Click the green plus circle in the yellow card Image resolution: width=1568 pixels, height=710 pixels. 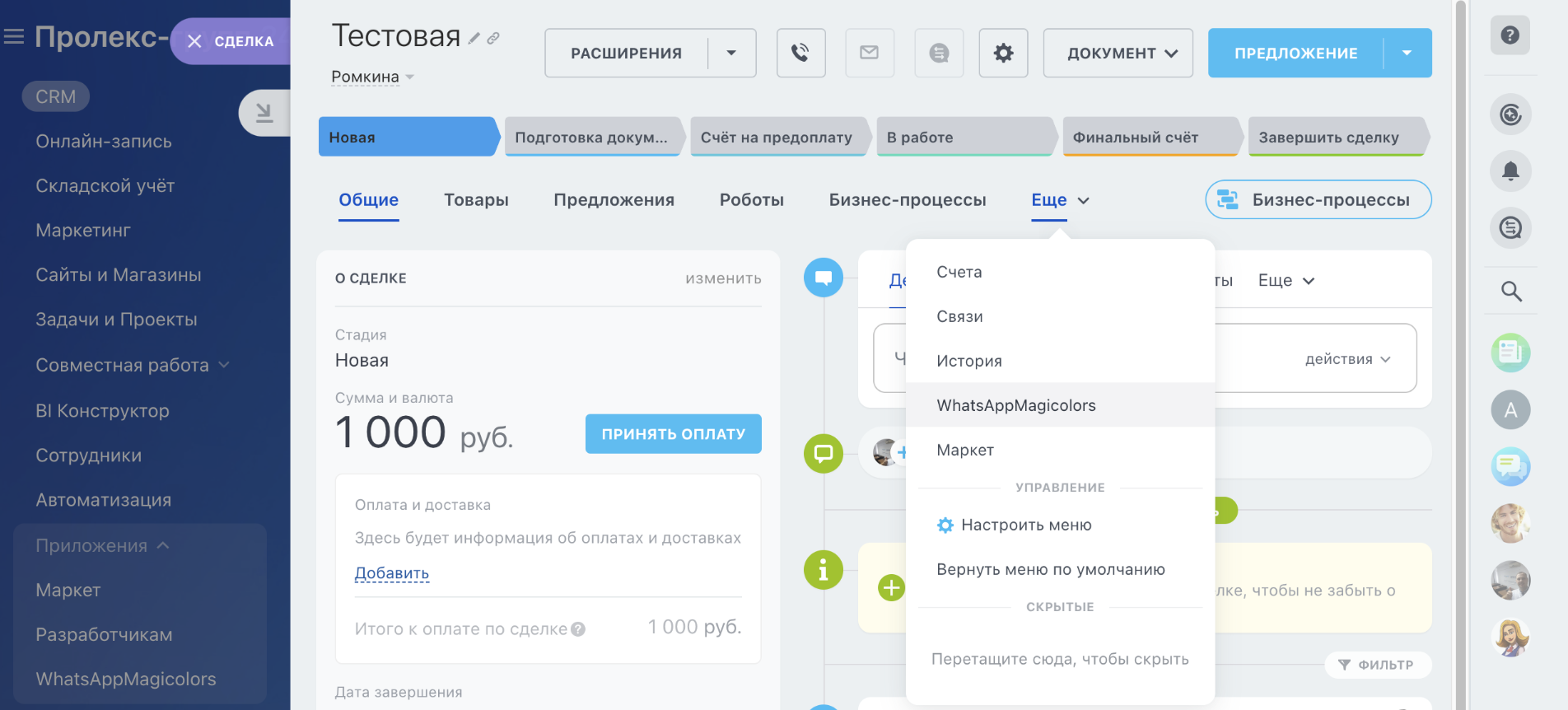tap(891, 588)
